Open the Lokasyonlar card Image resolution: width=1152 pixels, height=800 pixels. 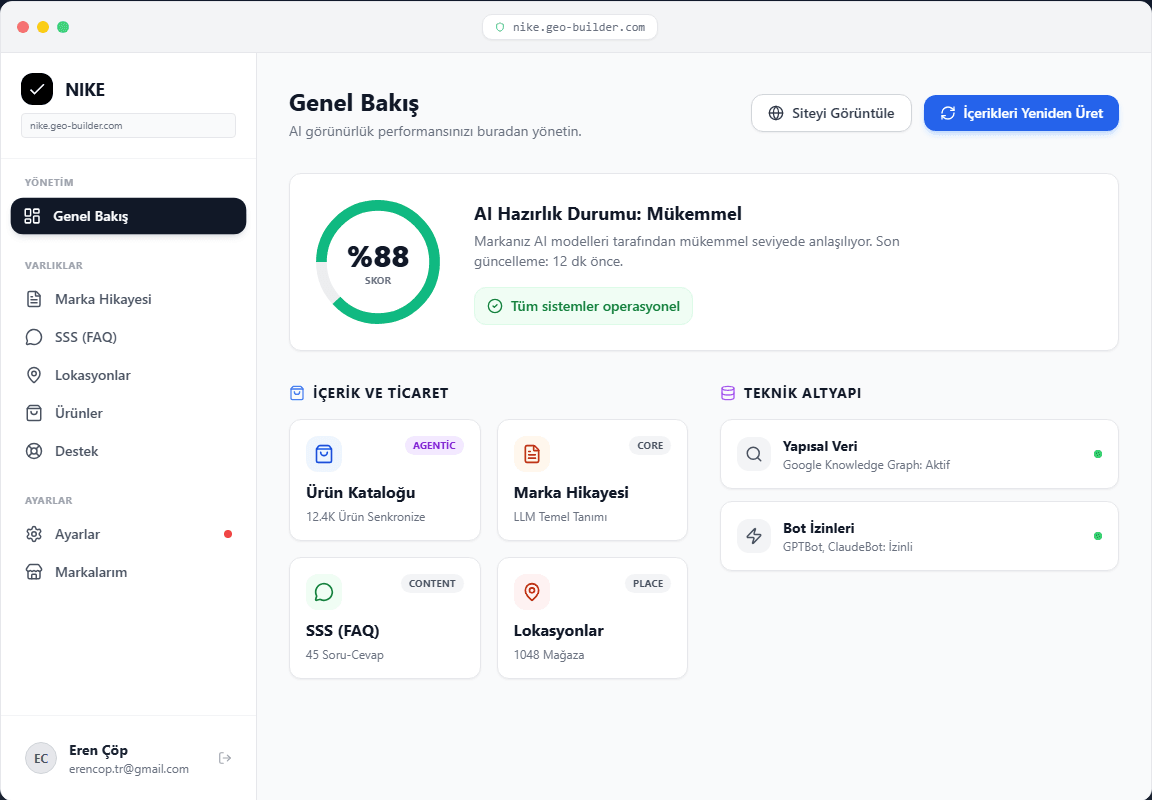[x=592, y=618]
